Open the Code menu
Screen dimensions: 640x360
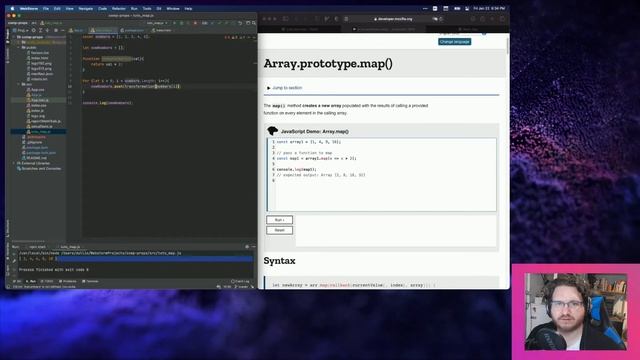click(x=102, y=8)
